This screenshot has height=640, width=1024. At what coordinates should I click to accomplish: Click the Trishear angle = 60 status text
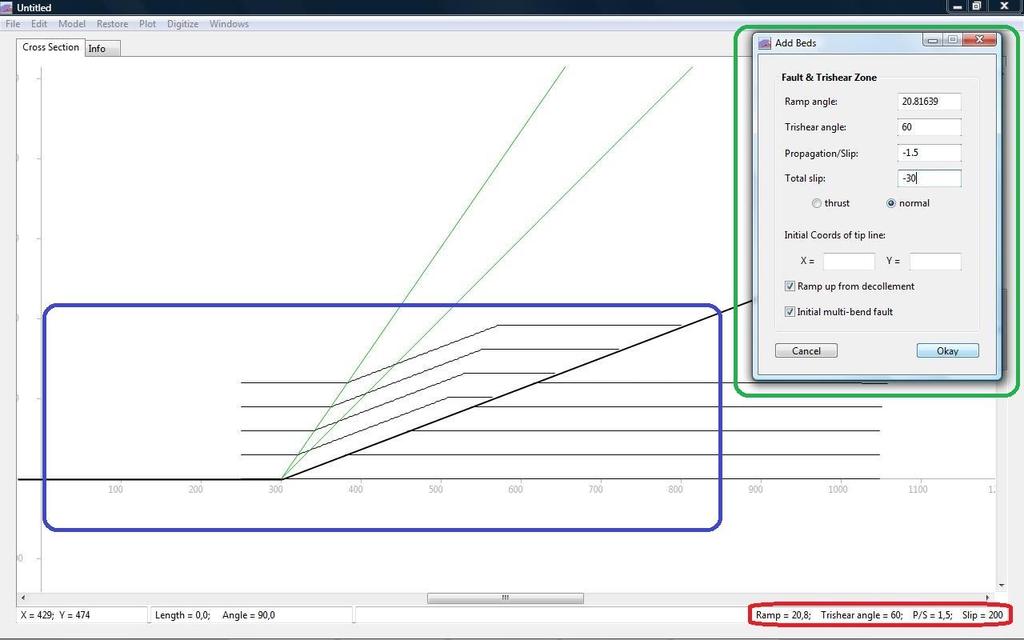pos(861,615)
